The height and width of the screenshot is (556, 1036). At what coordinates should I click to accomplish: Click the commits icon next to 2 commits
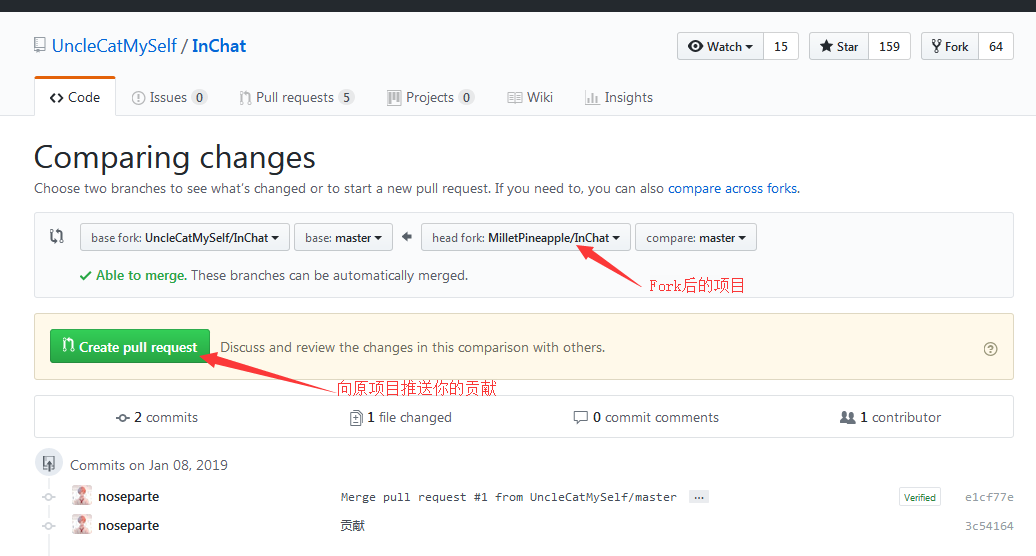(x=122, y=418)
